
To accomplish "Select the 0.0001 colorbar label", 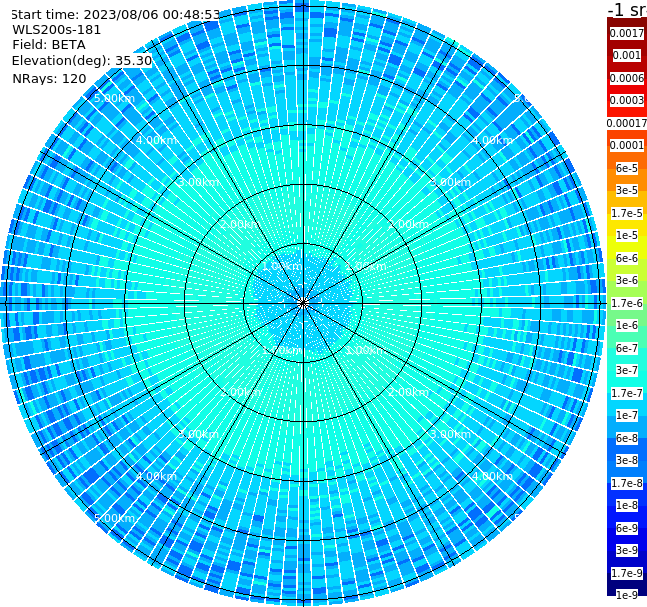I will click(x=627, y=145).
